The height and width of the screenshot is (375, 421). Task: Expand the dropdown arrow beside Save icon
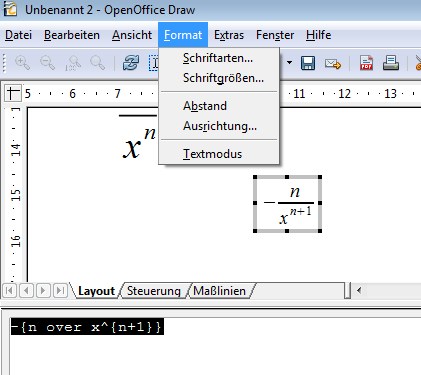pyautogui.click(x=289, y=63)
